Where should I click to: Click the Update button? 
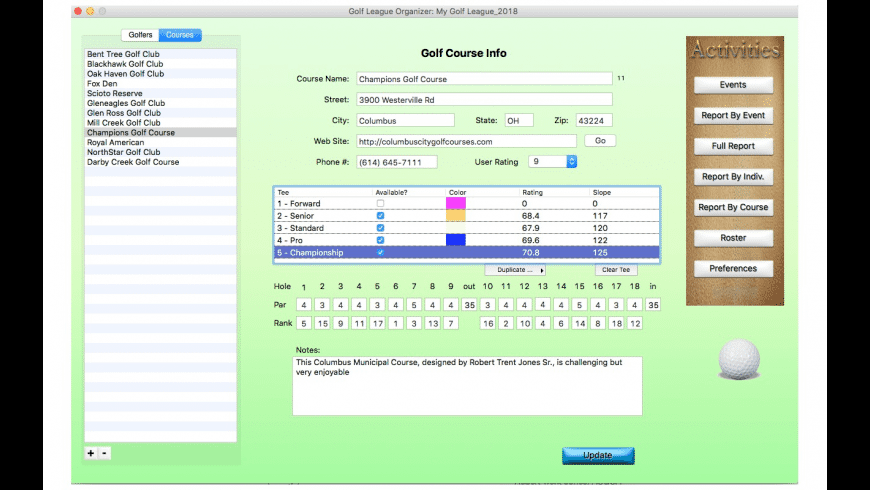pyautogui.click(x=598, y=456)
